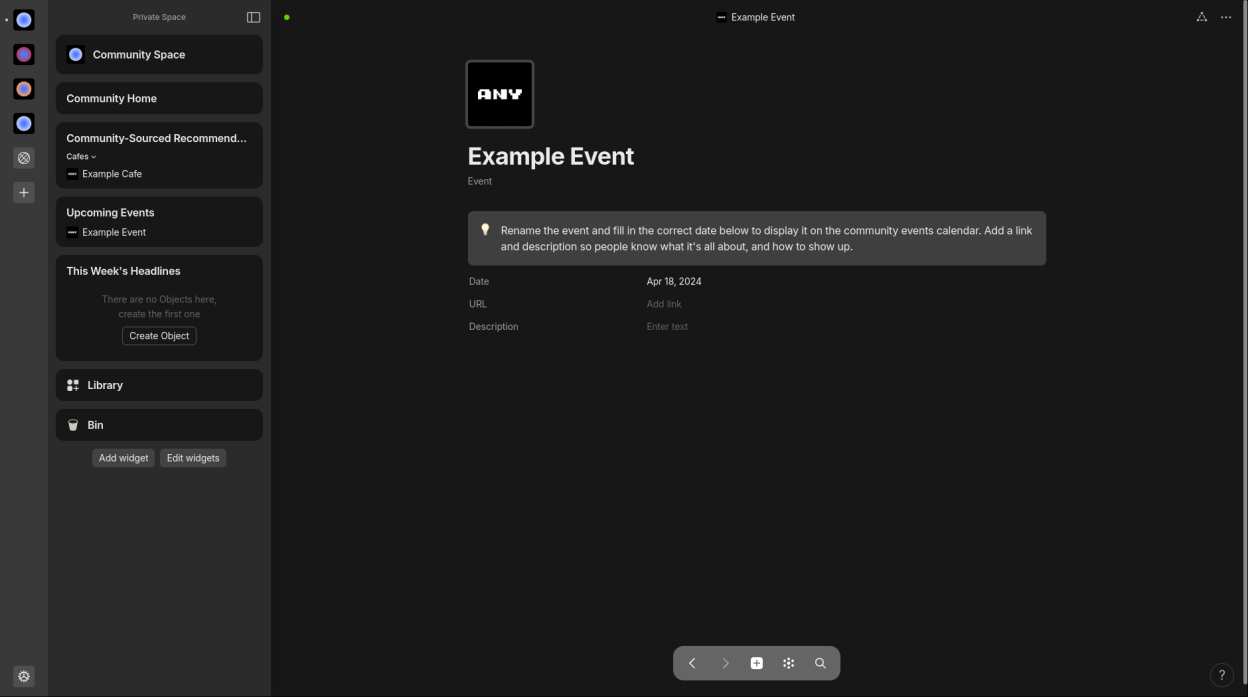Click the callout text about renaming the event
1248x697 pixels.
pyautogui.click(x=766, y=238)
